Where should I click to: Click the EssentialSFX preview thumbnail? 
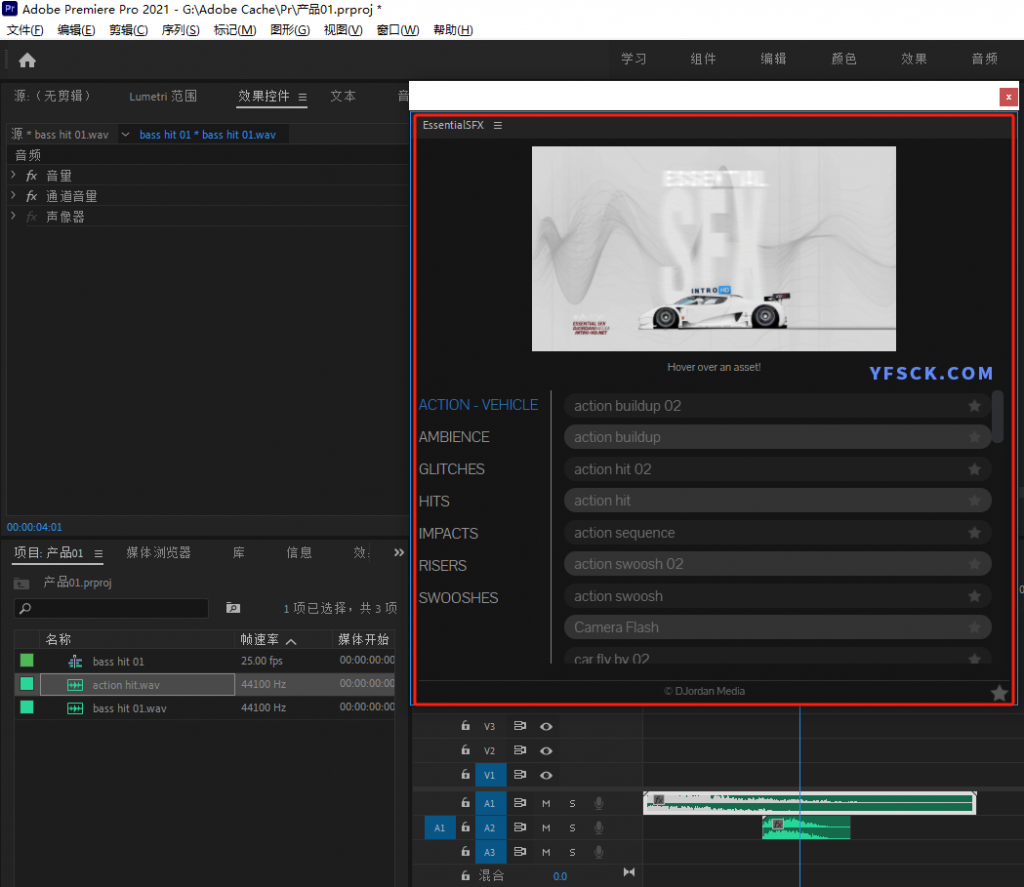pos(713,248)
